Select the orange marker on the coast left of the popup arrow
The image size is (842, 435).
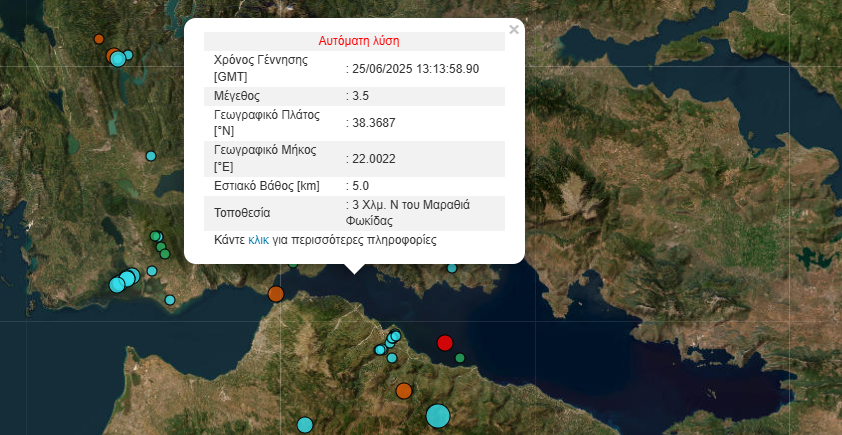point(276,294)
